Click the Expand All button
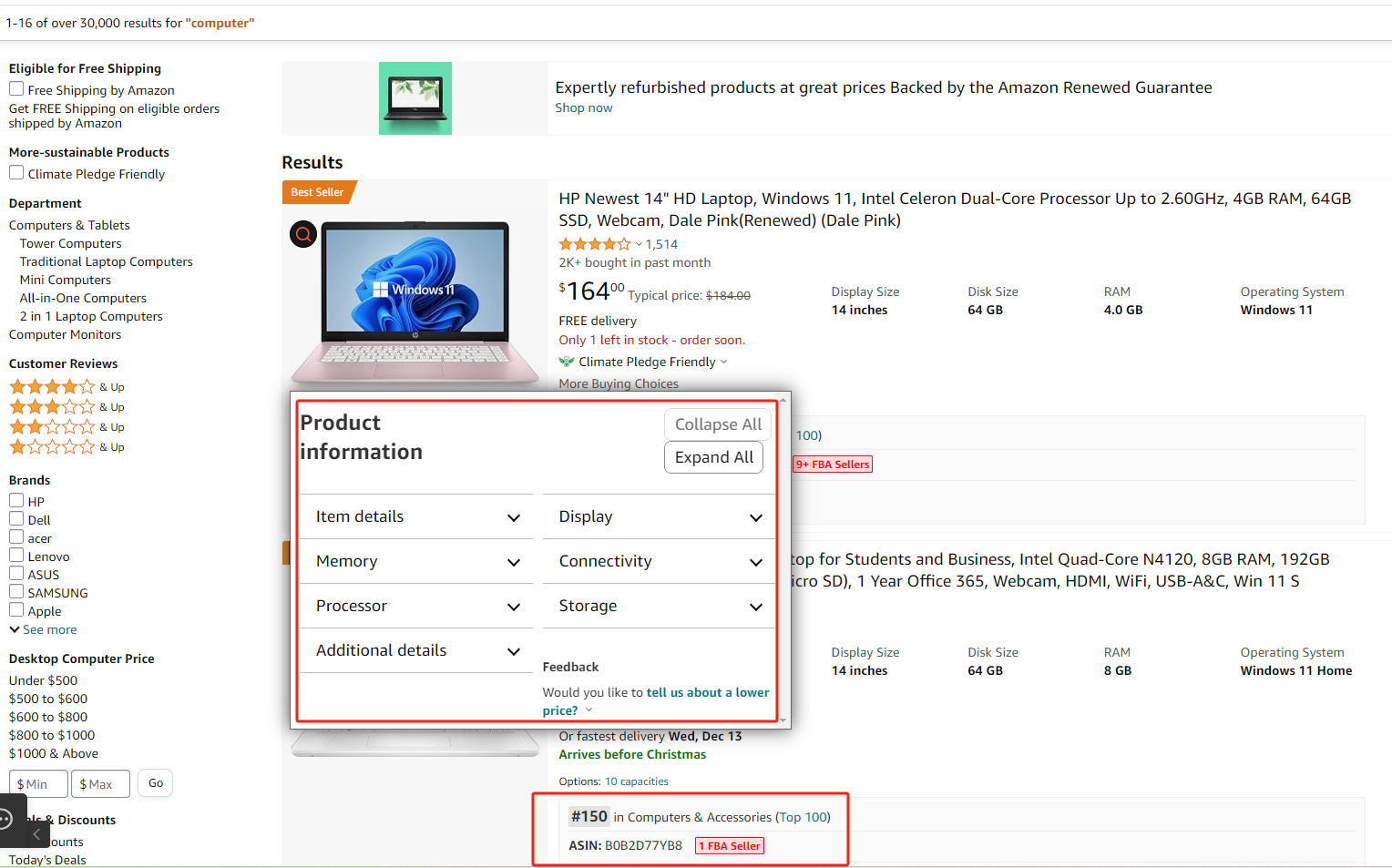 click(x=714, y=457)
